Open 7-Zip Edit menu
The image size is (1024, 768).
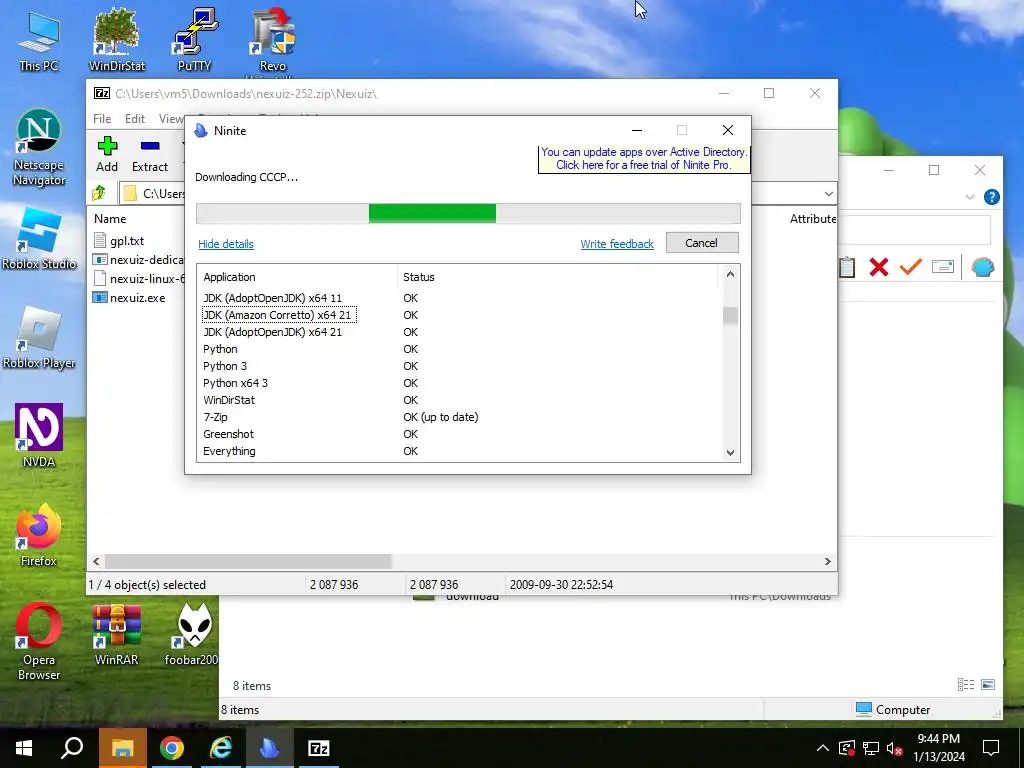(135, 119)
